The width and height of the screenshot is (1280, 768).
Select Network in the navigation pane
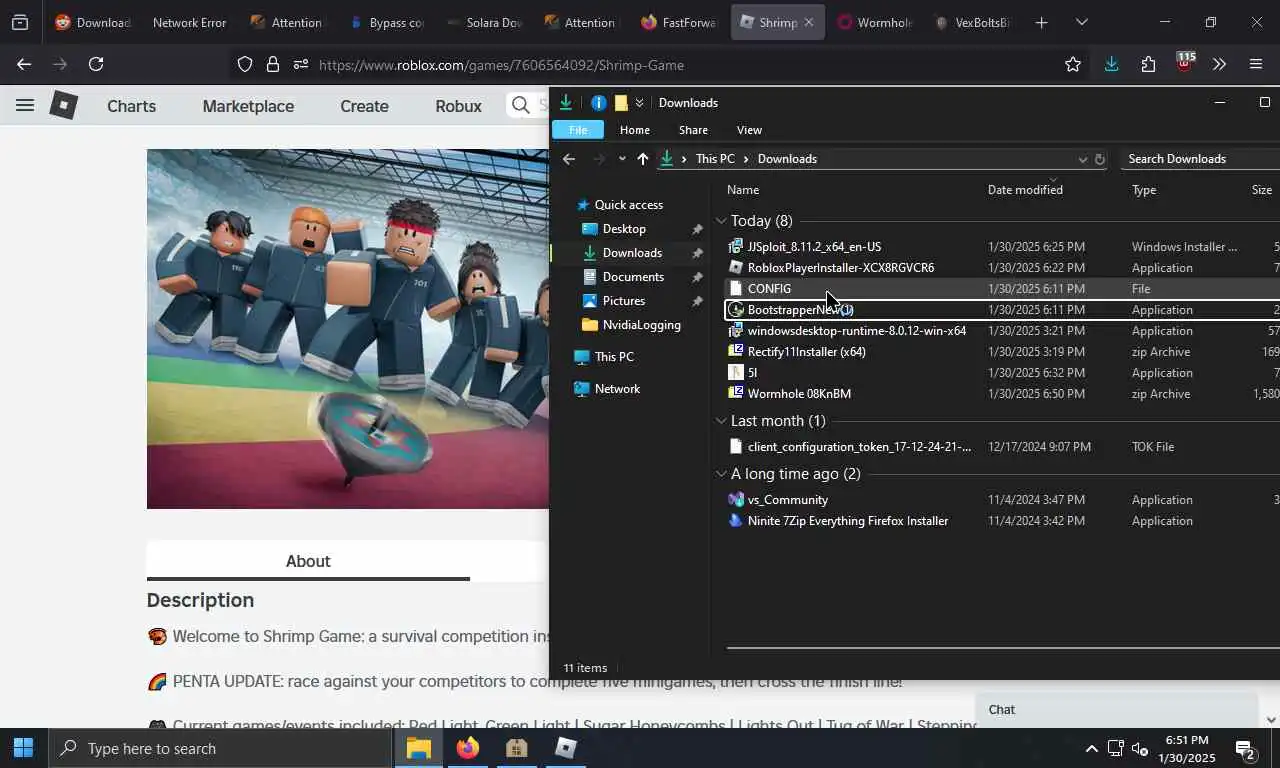click(x=617, y=389)
